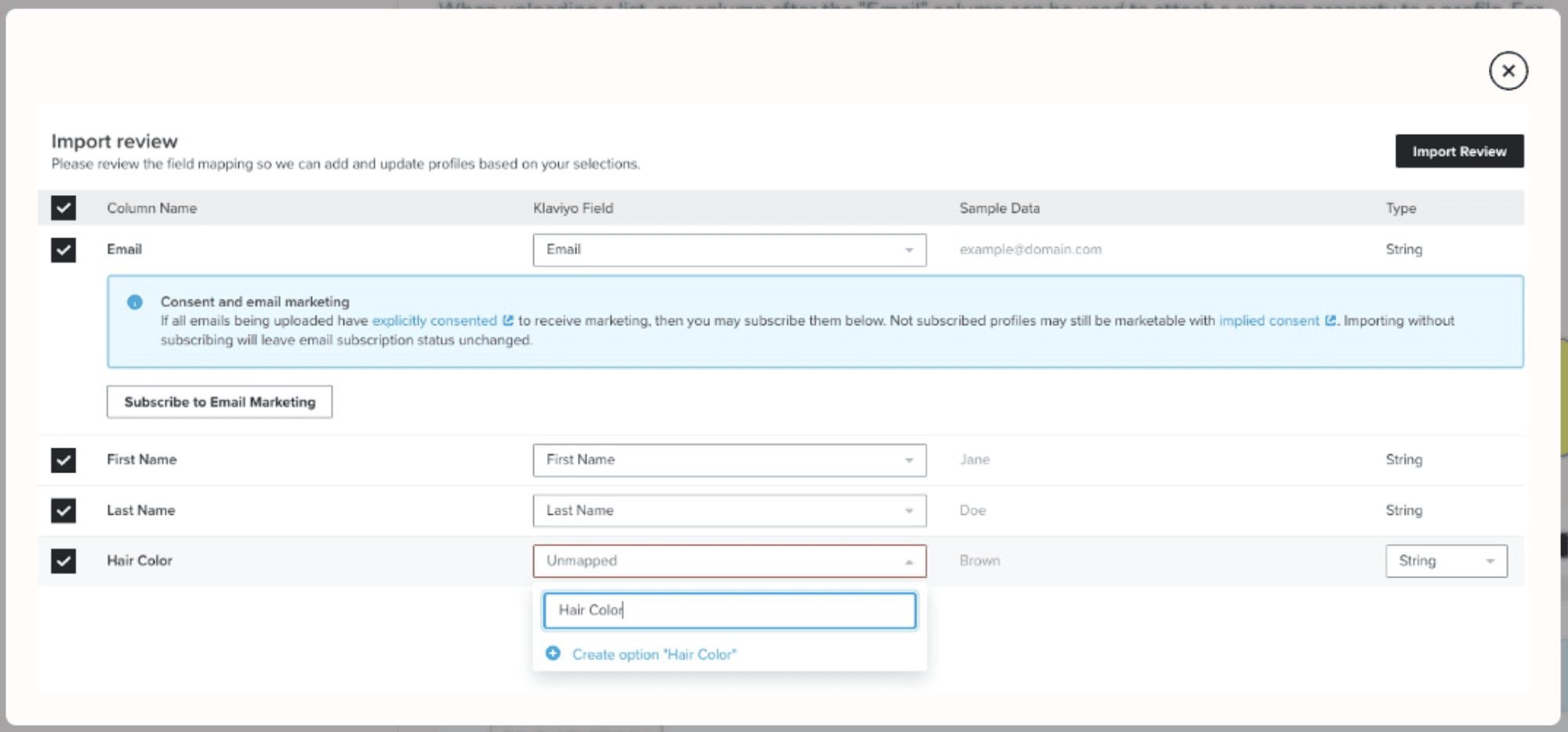Click the Hair Color column name
The image size is (1568, 732).
click(x=140, y=560)
